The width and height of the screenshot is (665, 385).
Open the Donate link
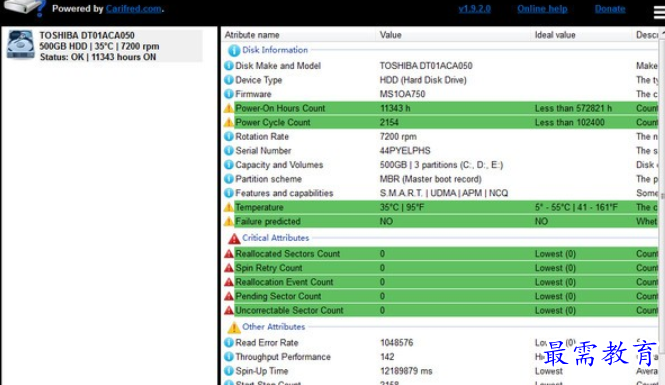coord(610,9)
